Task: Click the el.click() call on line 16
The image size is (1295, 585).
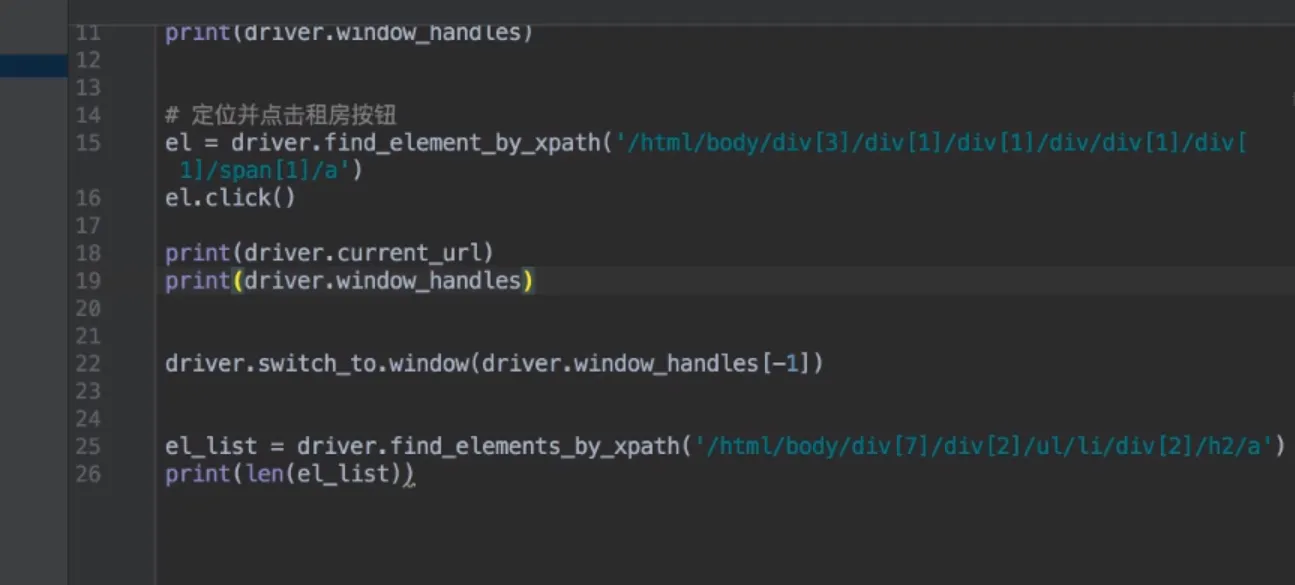Action: 230,198
